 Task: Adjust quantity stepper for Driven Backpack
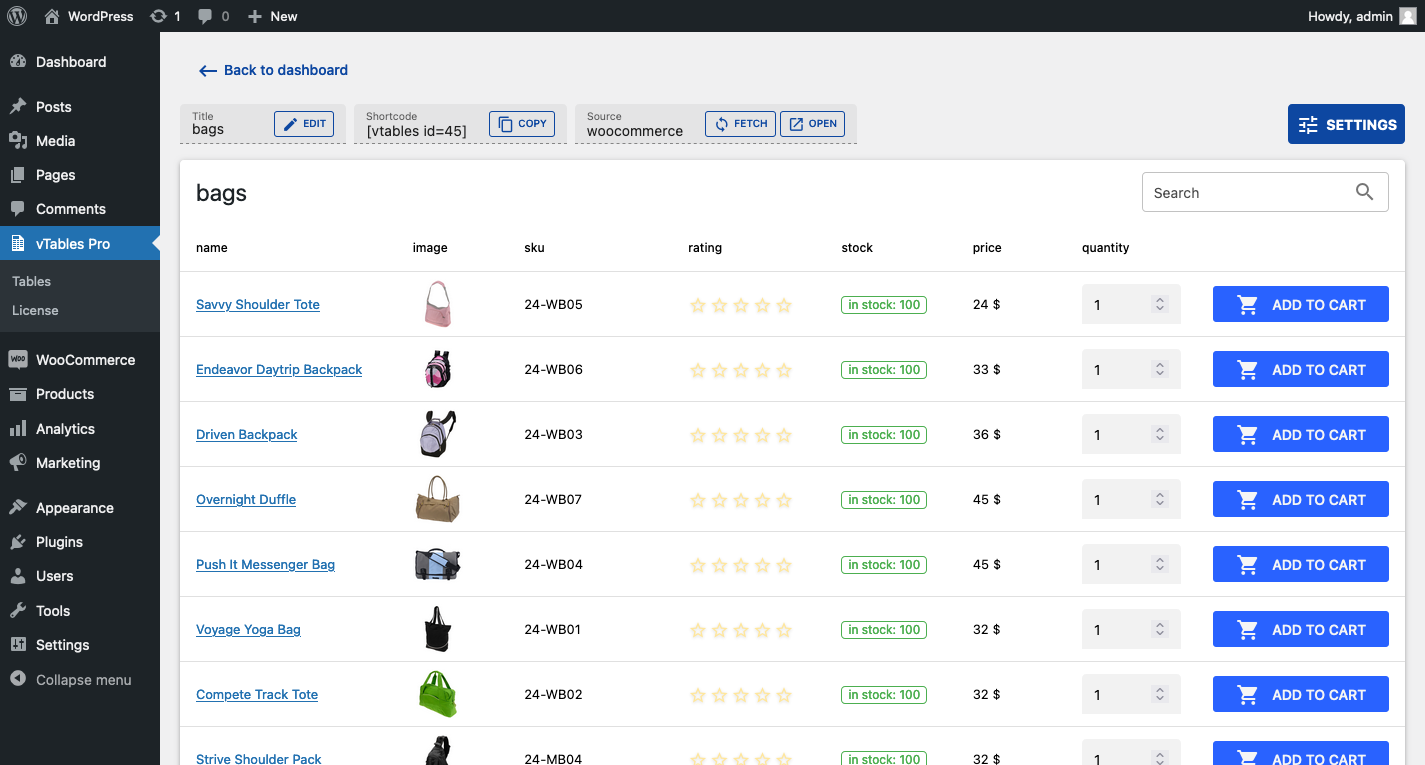[x=1160, y=435]
